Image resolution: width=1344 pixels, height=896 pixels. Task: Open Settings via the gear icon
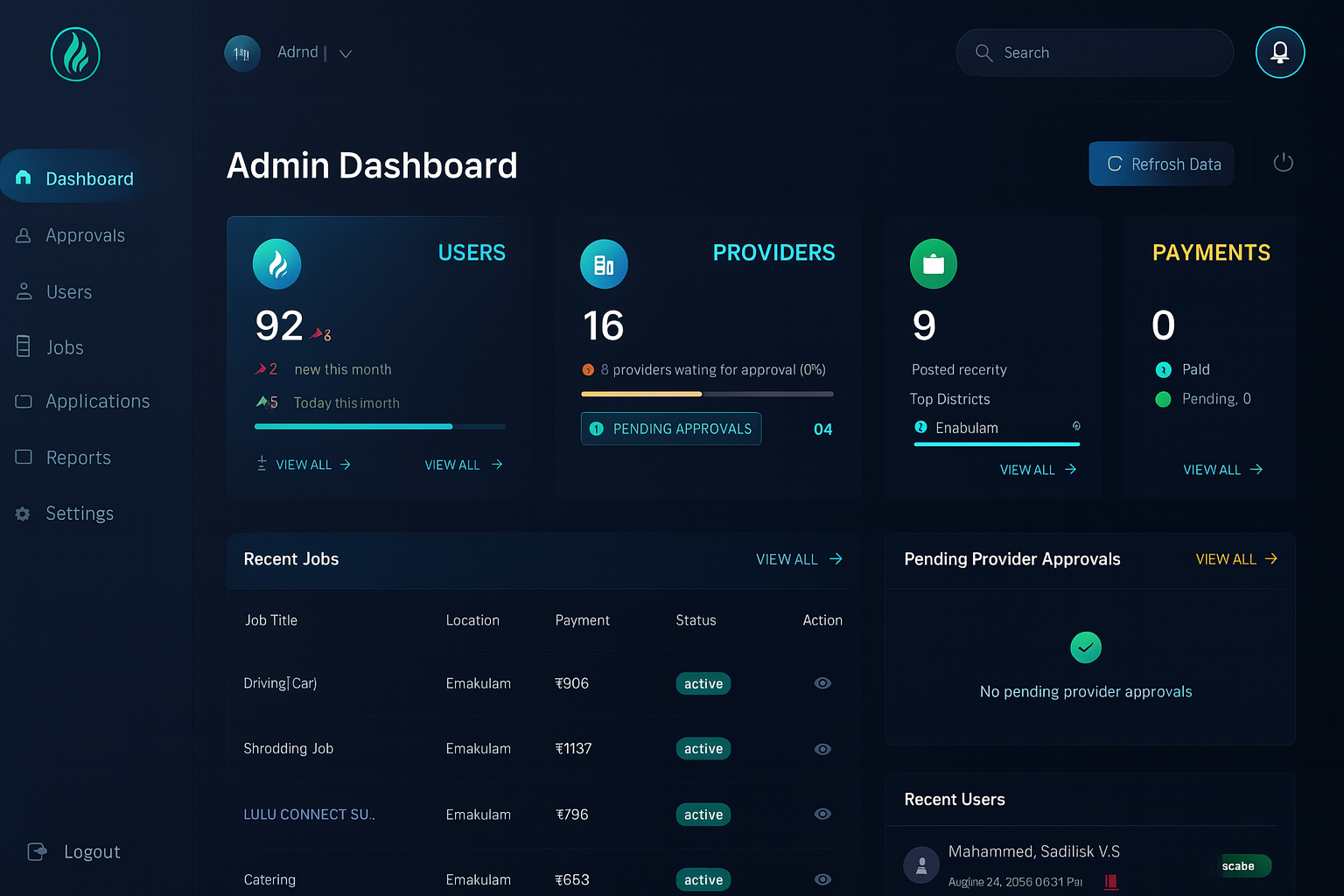pos(22,514)
